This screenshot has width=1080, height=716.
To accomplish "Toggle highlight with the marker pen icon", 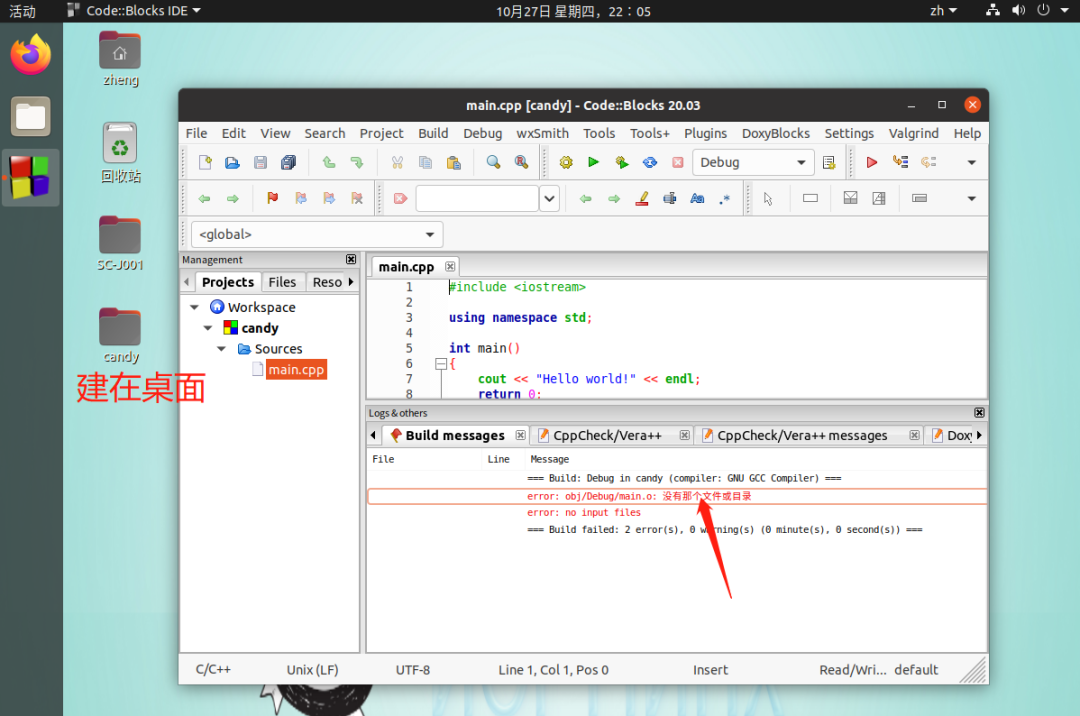I will (x=642, y=198).
